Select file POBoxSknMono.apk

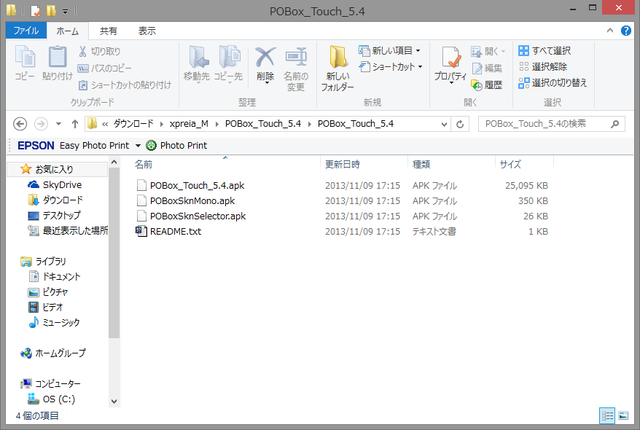192,201
